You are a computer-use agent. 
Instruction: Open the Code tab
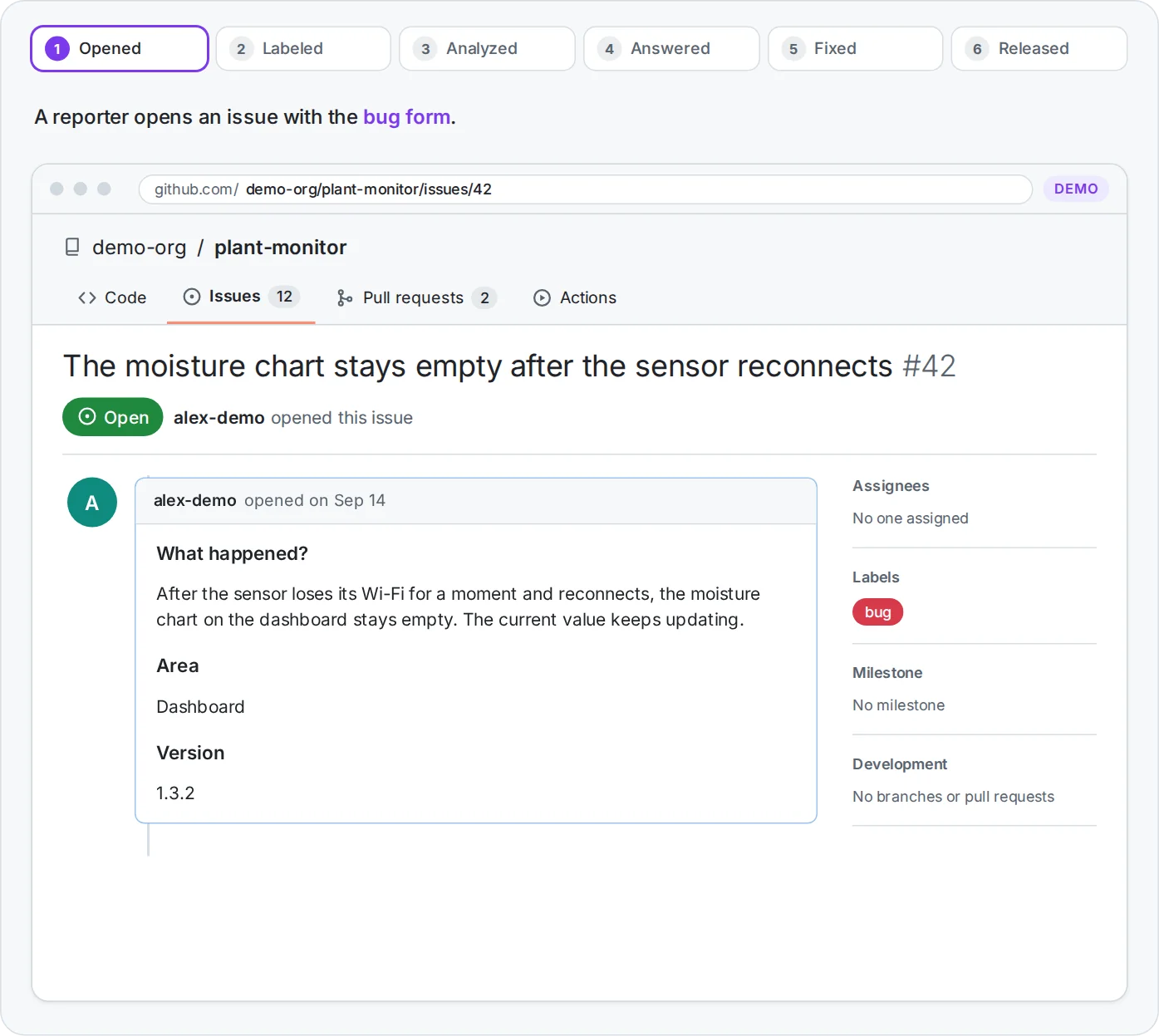click(x=112, y=297)
